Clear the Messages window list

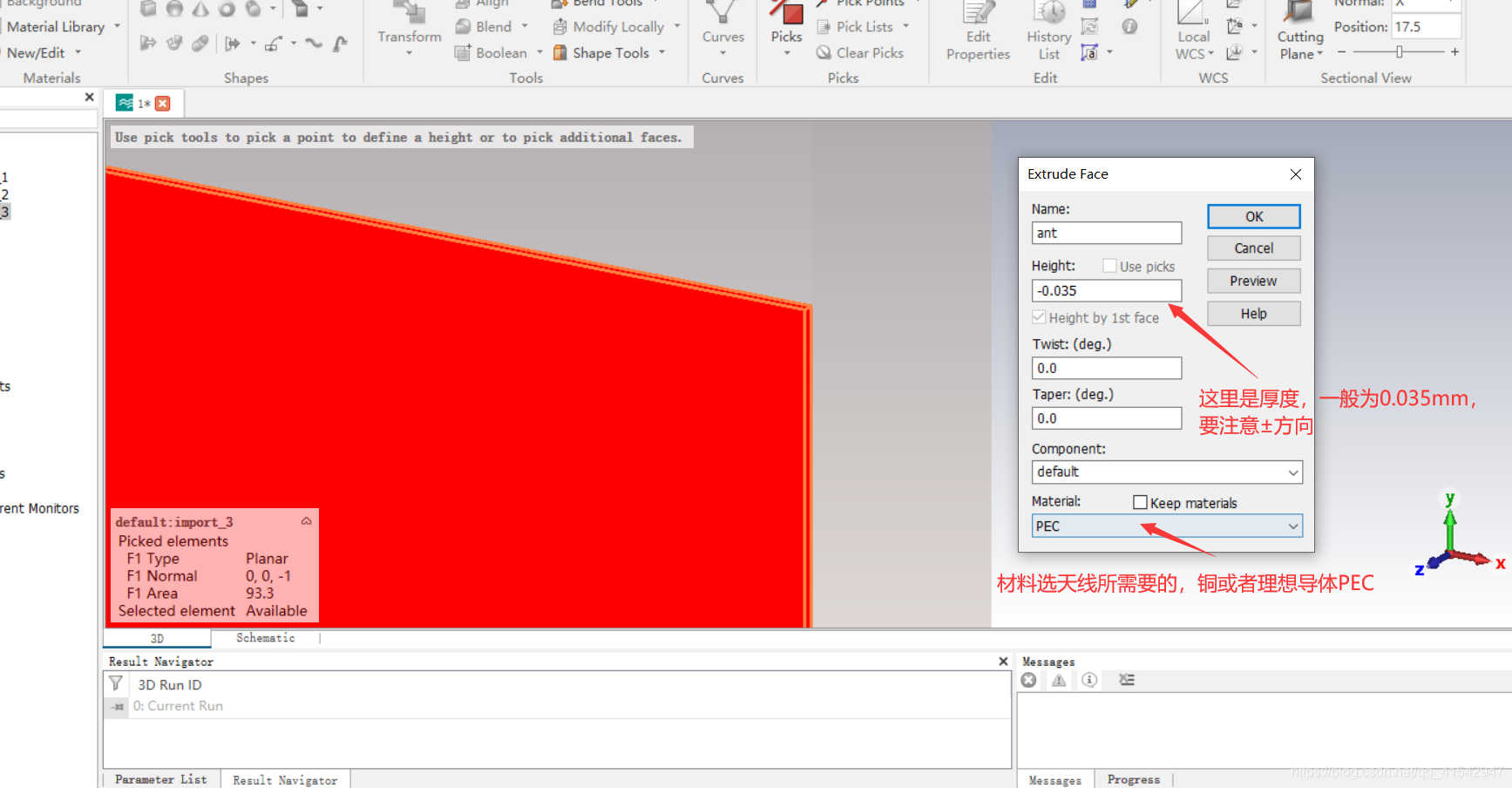click(1127, 680)
